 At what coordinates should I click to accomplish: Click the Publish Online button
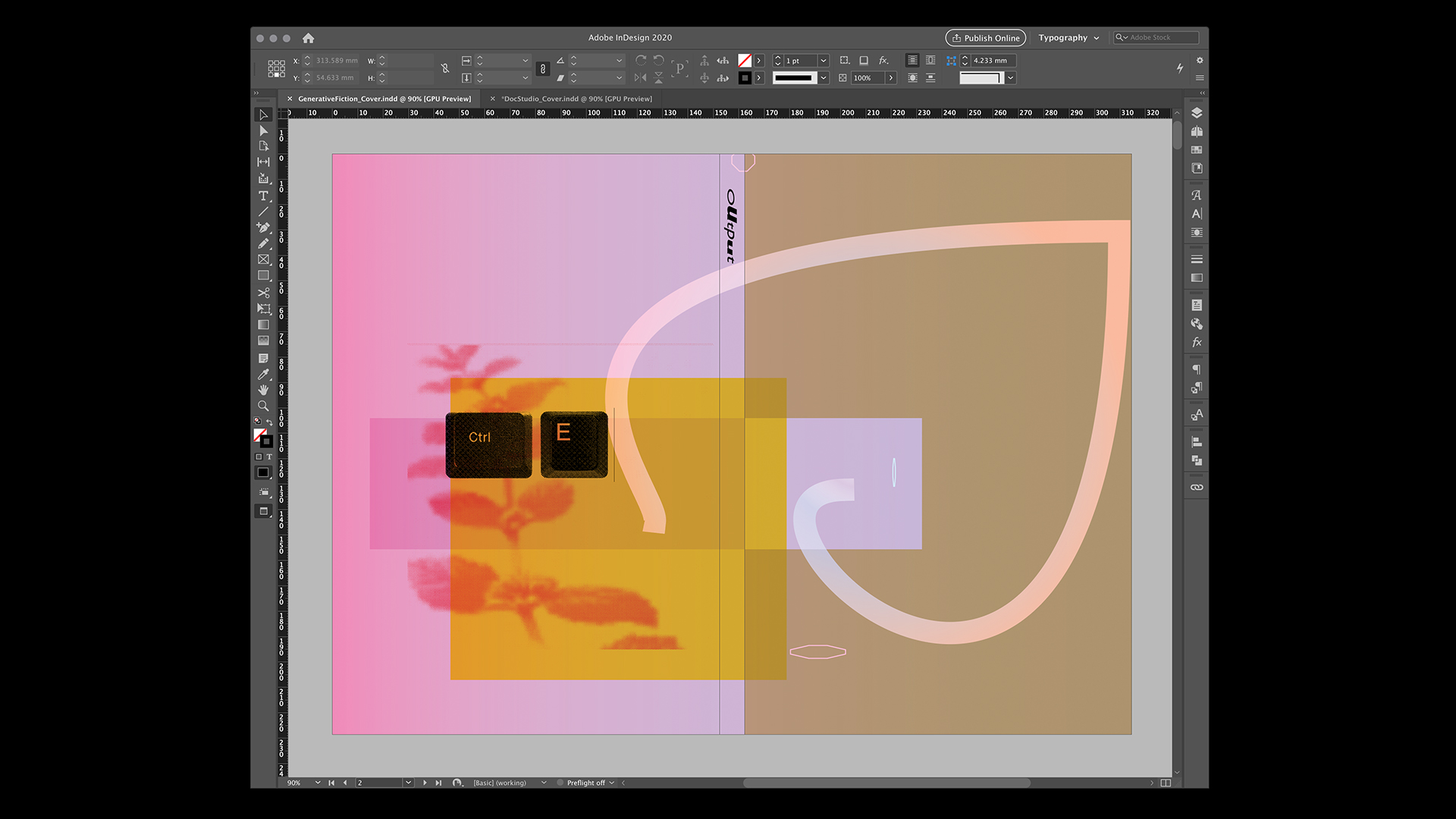click(985, 38)
